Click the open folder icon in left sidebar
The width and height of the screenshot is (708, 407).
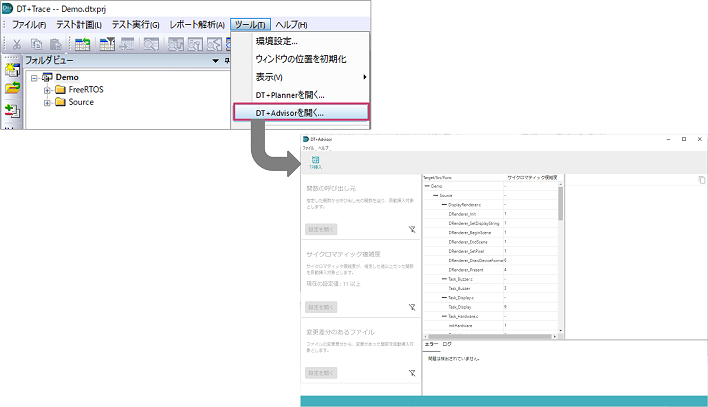[x=12, y=87]
